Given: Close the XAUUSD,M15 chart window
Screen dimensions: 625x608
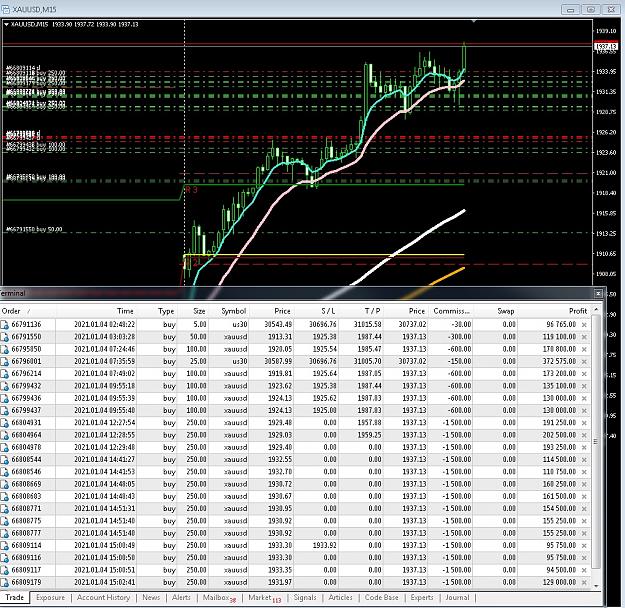Looking at the screenshot, I should click(611, 9).
